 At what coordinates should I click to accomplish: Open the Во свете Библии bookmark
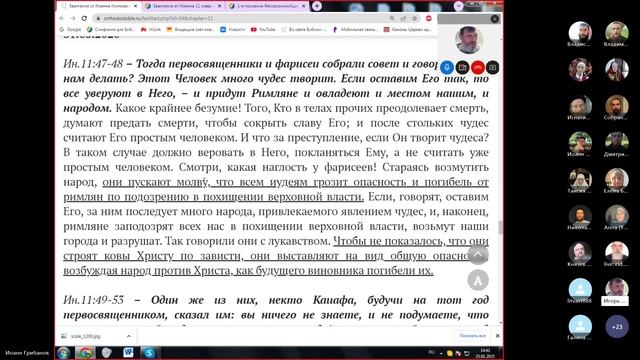point(304,29)
